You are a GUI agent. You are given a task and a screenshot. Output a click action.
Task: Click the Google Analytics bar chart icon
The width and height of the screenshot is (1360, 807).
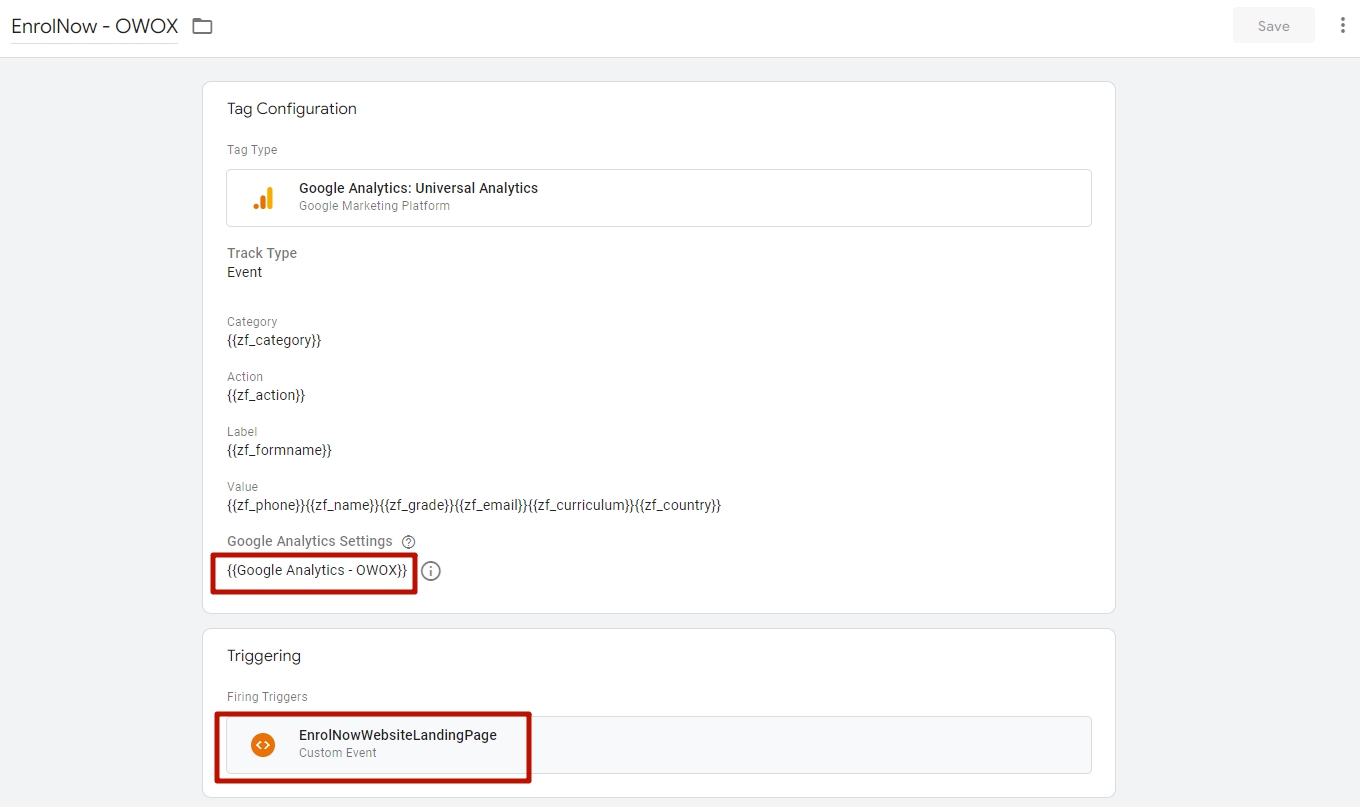tap(263, 198)
